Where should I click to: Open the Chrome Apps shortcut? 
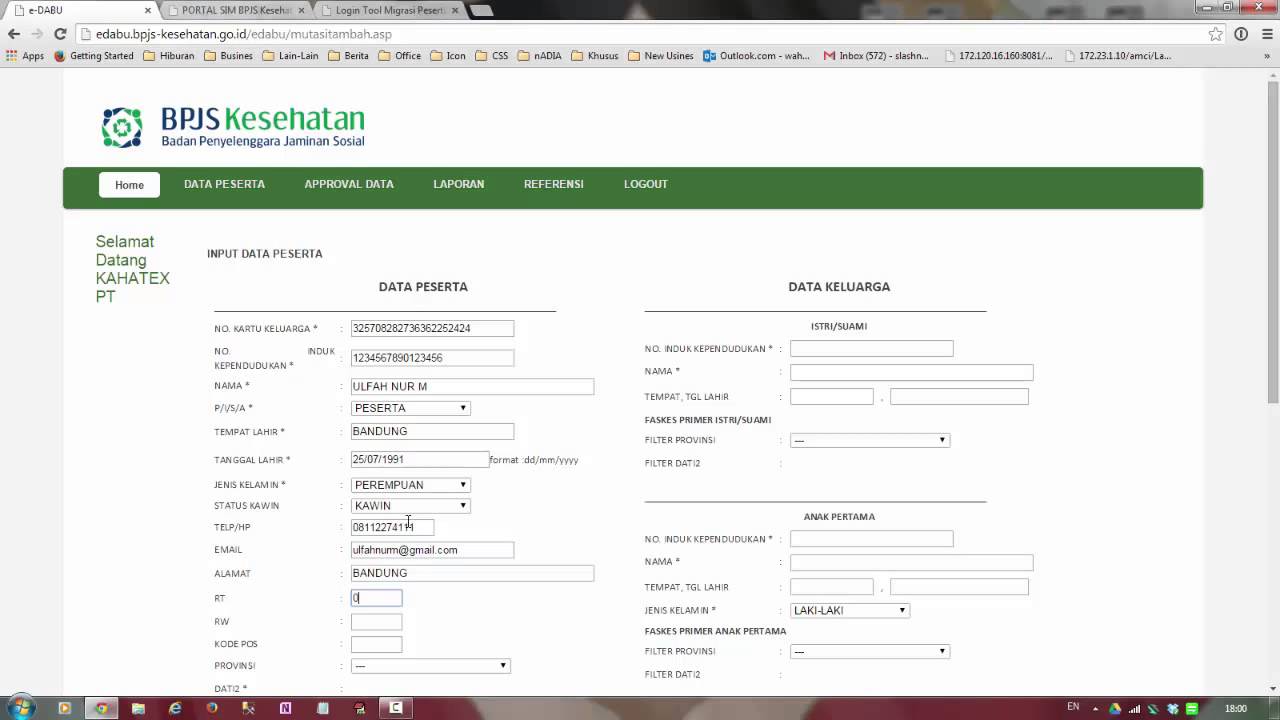click(25, 56)
